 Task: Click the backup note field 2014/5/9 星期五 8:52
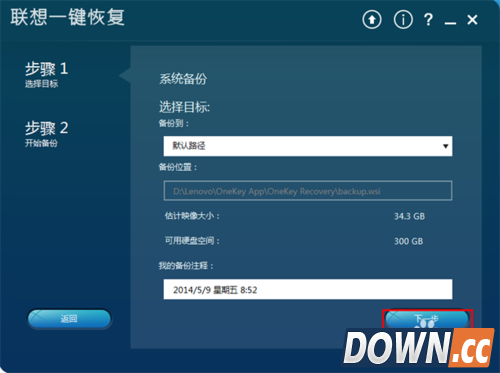[x=308, y=289]
